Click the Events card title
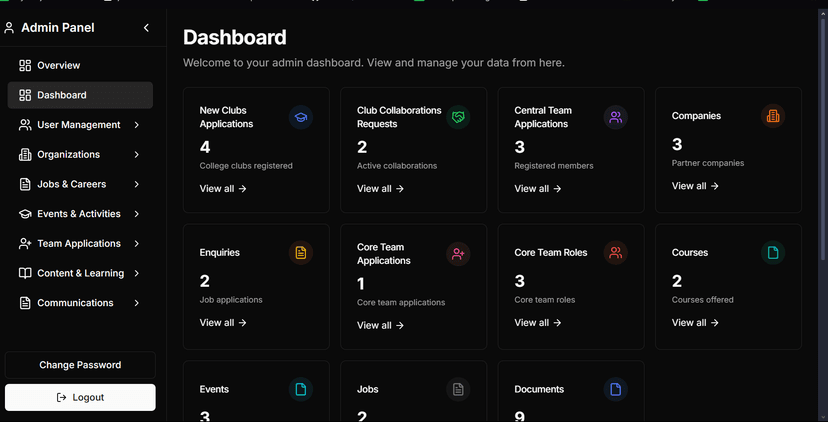Viewport: 828px width, 422px height. pyautogui.click(x=214, y=389)
